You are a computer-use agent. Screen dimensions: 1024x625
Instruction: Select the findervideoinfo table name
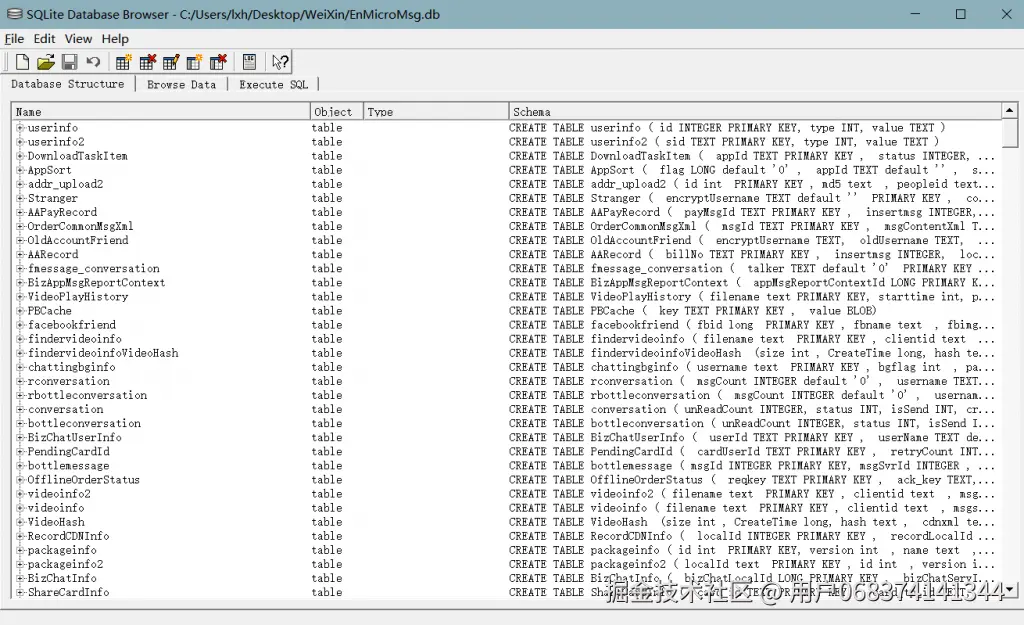click(74, 339)
